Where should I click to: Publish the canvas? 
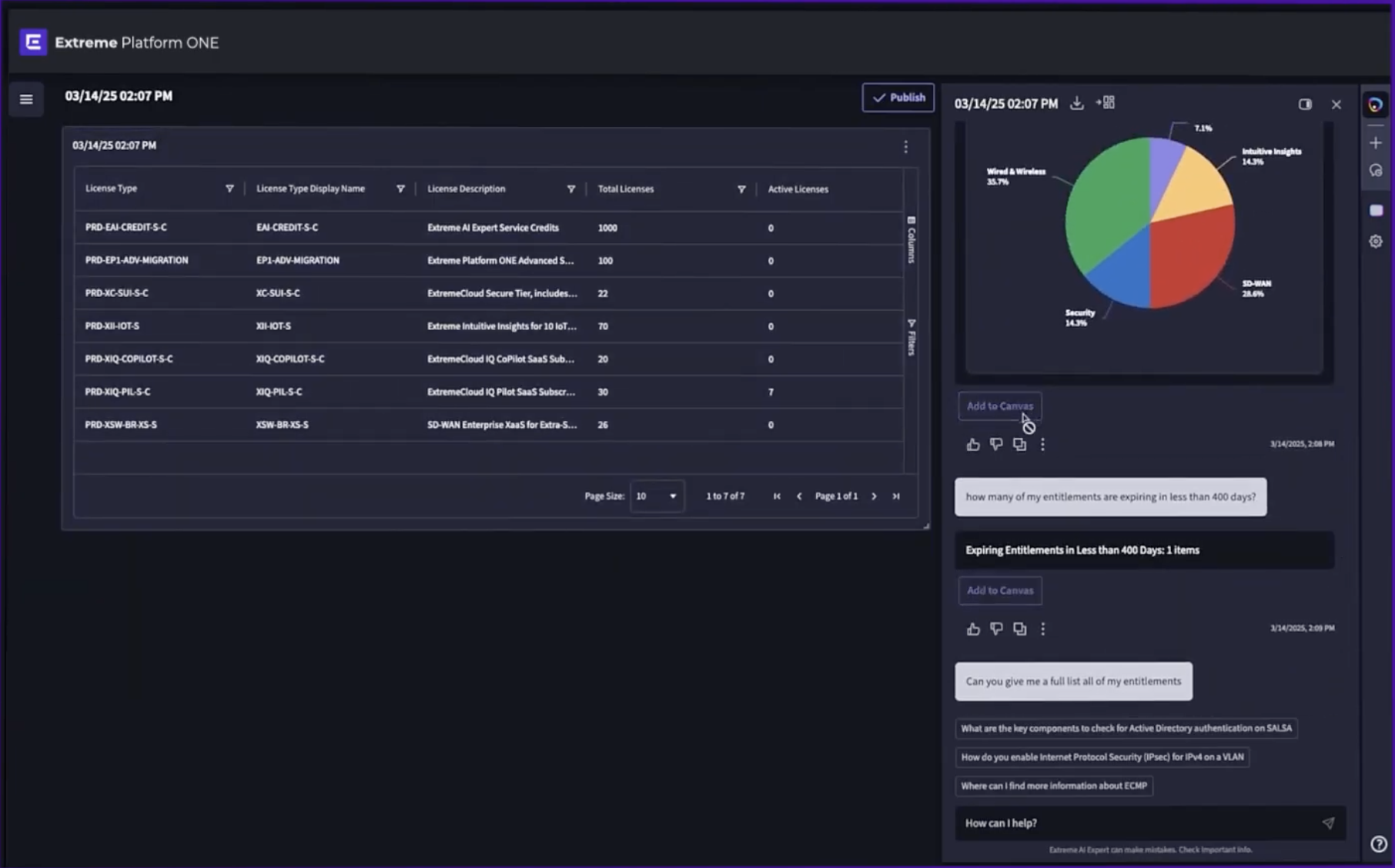[898, 98]
